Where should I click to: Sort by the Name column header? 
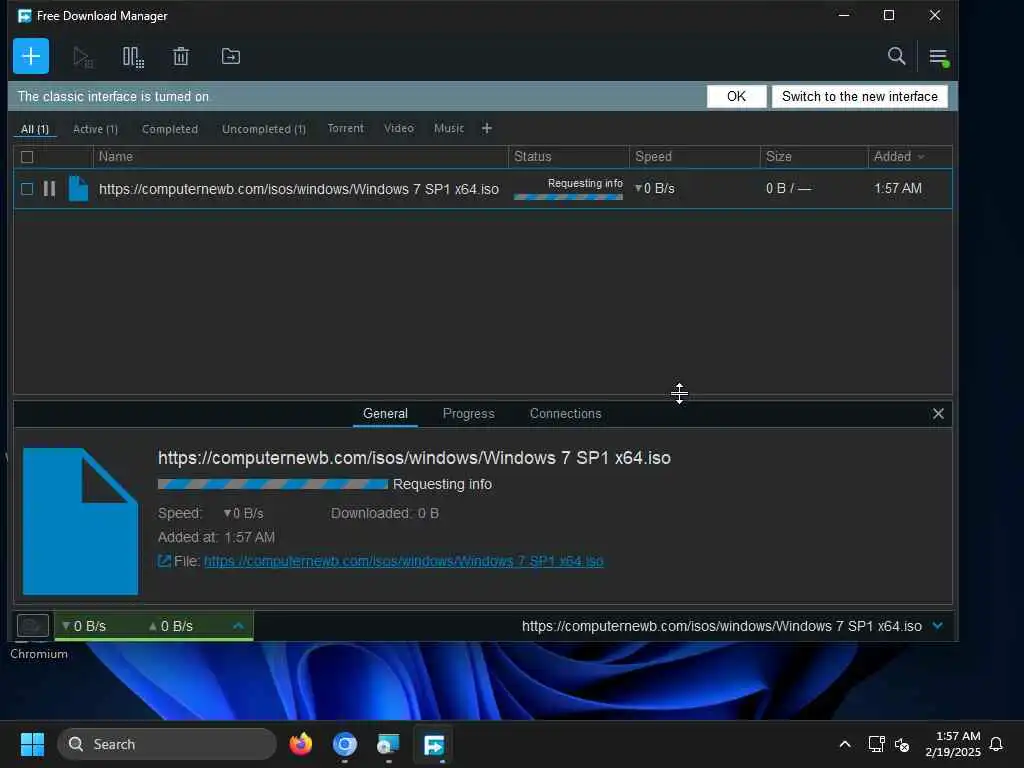(300, 157)
